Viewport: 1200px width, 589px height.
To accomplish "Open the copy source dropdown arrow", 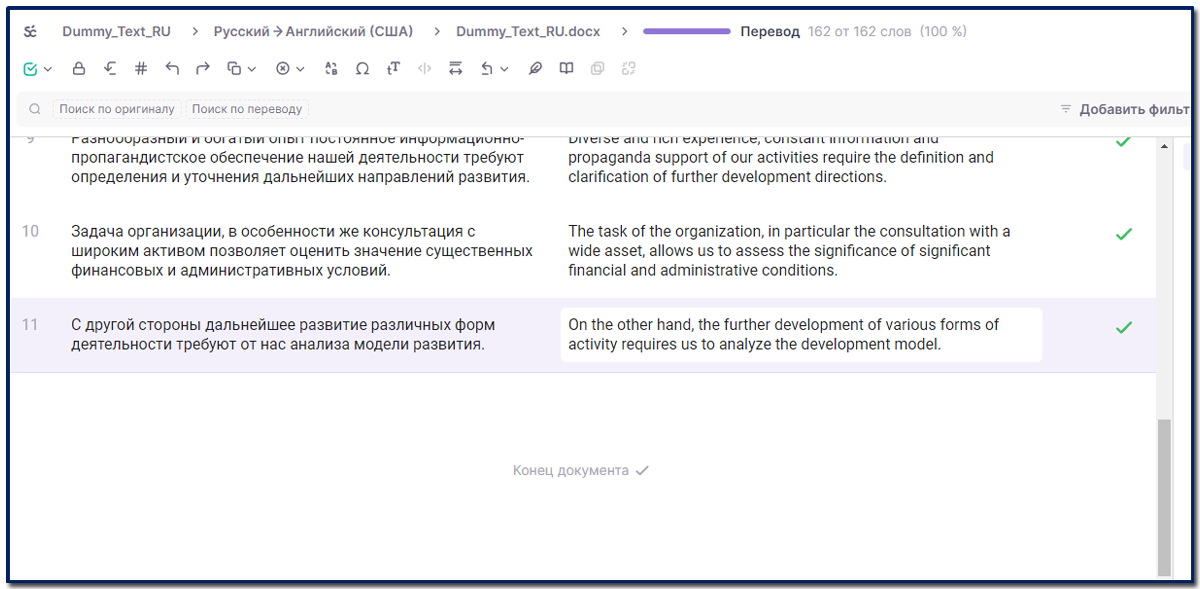I will pos(252,69).
